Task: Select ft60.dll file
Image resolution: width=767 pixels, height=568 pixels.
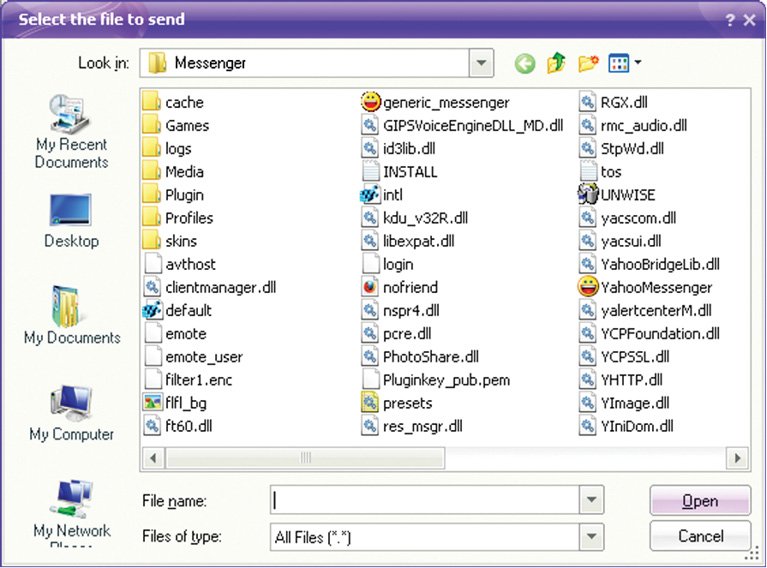Action: coord(179,426)
